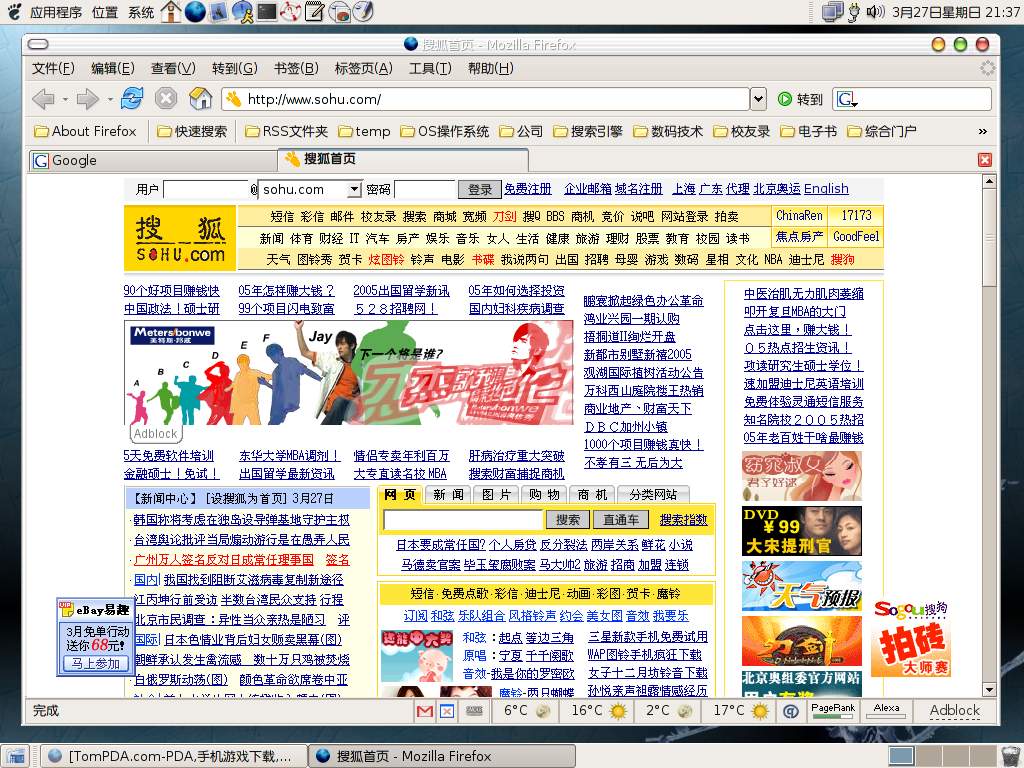The height and width of the screenshot is (768, 1024).
Task: Click the 搜索 button in Sohu search box
Action: tap(568, 520)
